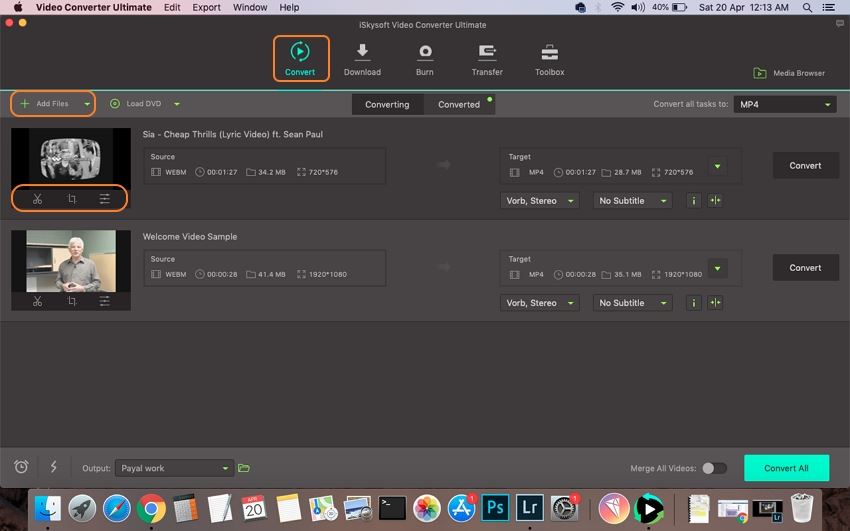
Task: Click Convert button for Sia Cheap Thrills video
Action: (806, 166)
